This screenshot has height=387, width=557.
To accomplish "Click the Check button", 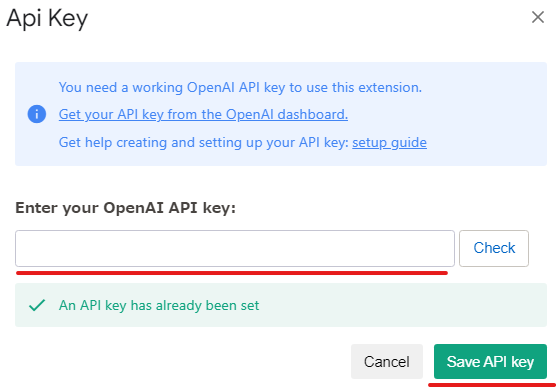I will click(494, 248).
